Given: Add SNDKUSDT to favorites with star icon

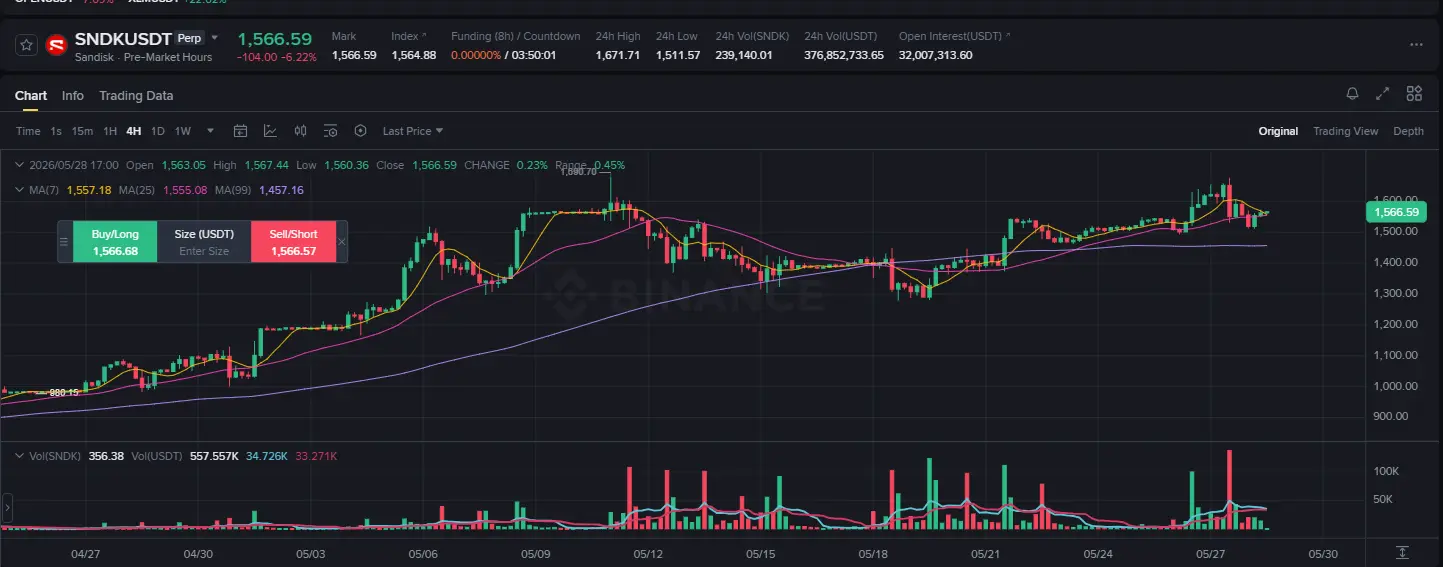Looking at the screenshot, I should (27, 45).
